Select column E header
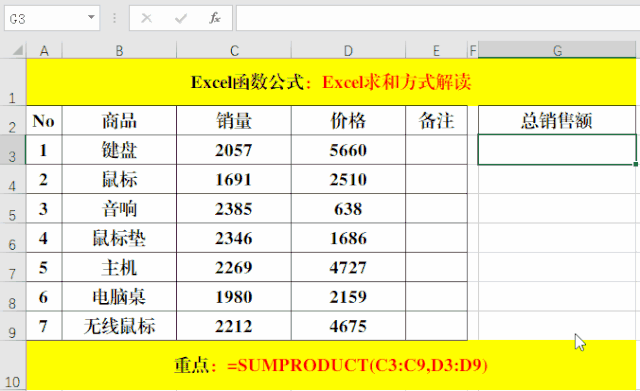This screenshot has width=640, height=391. coord(436,51)
